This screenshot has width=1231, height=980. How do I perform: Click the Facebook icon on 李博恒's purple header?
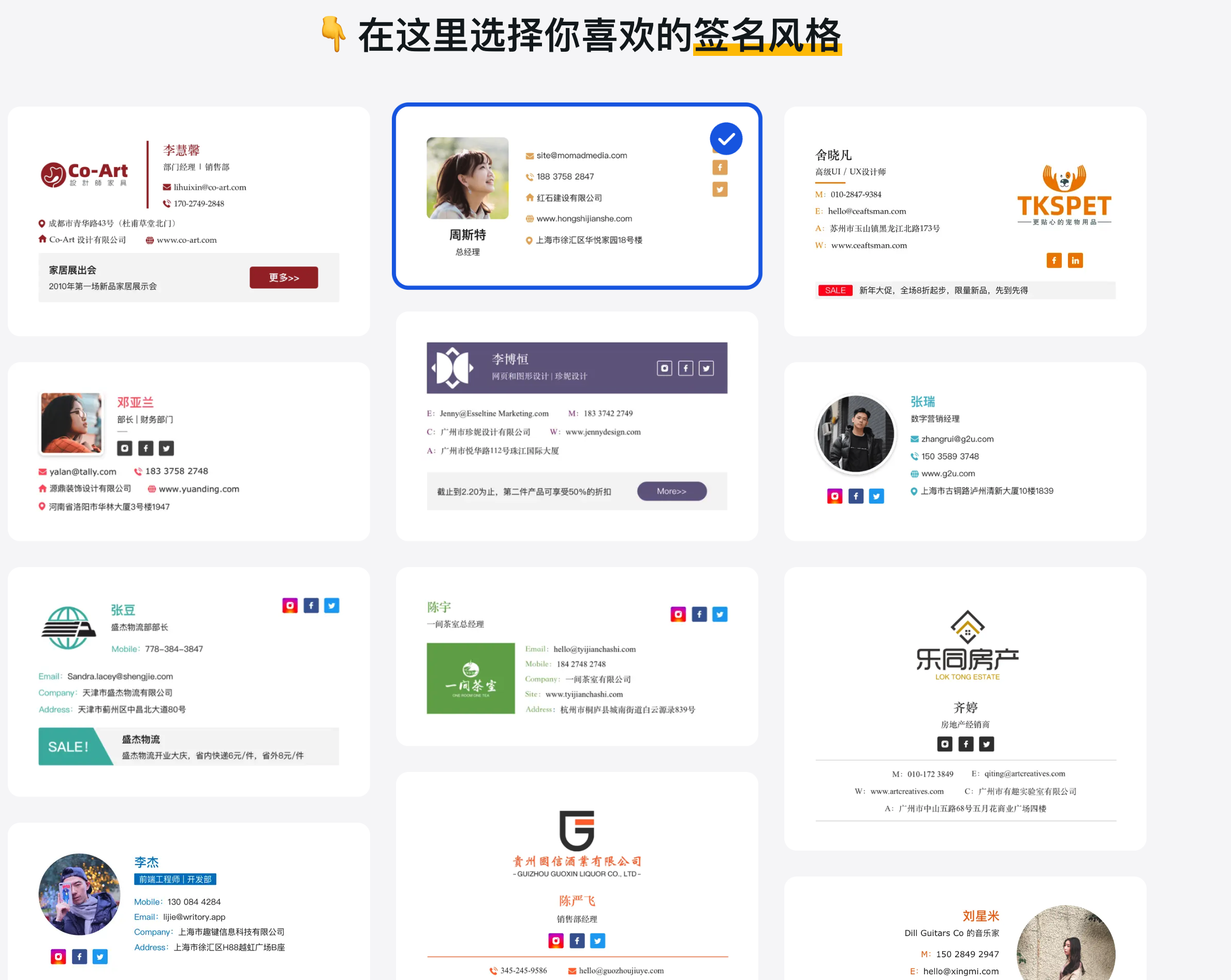point(685,368)
